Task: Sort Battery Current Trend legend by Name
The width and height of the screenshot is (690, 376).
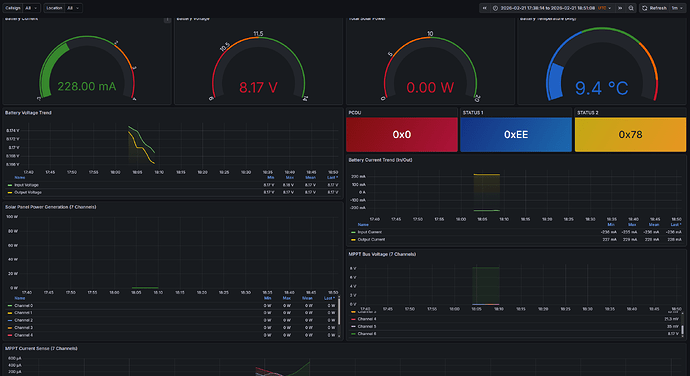Action: click(x=363, y=225)
